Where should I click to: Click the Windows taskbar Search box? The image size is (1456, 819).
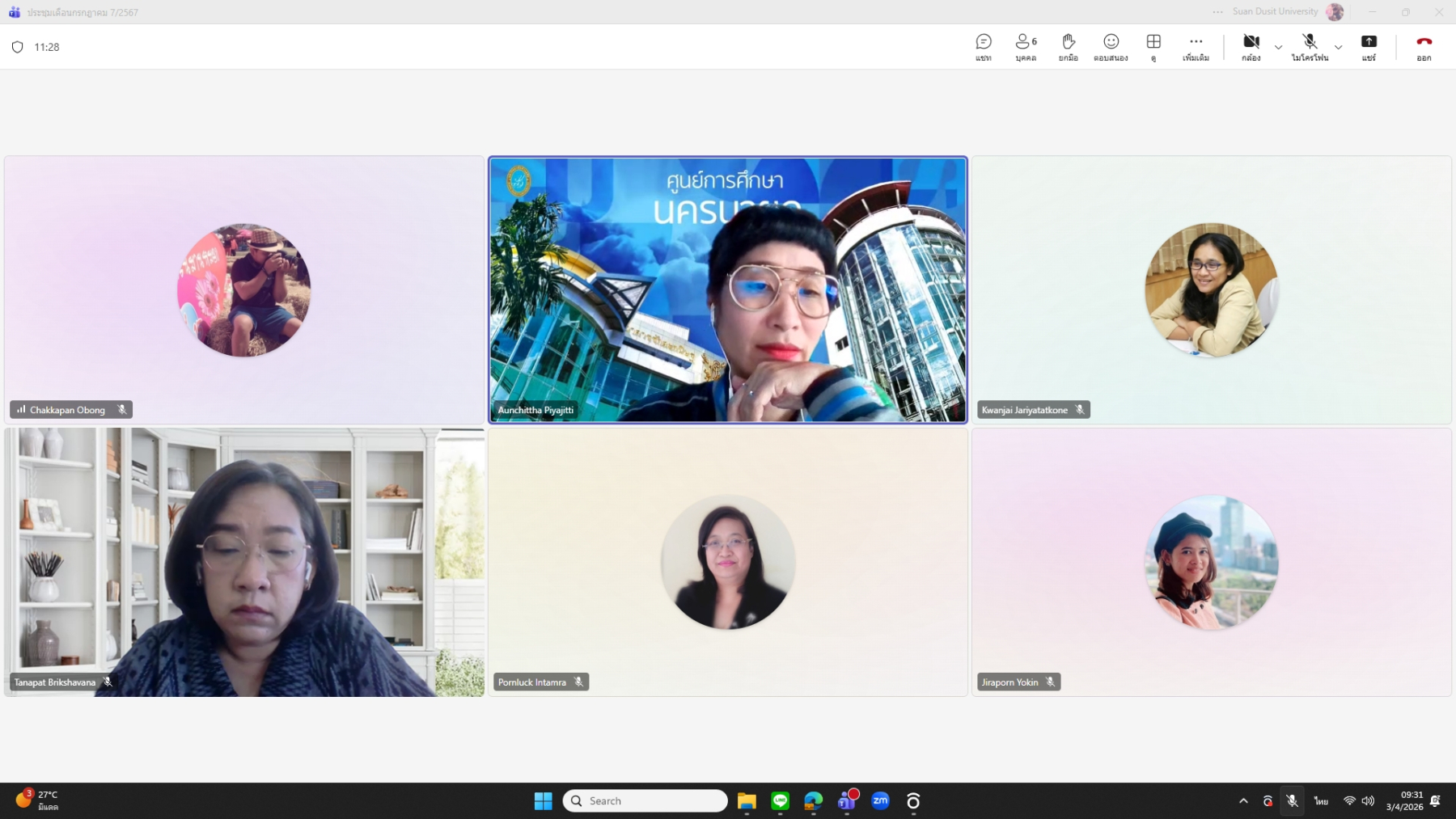click(645, 800)
